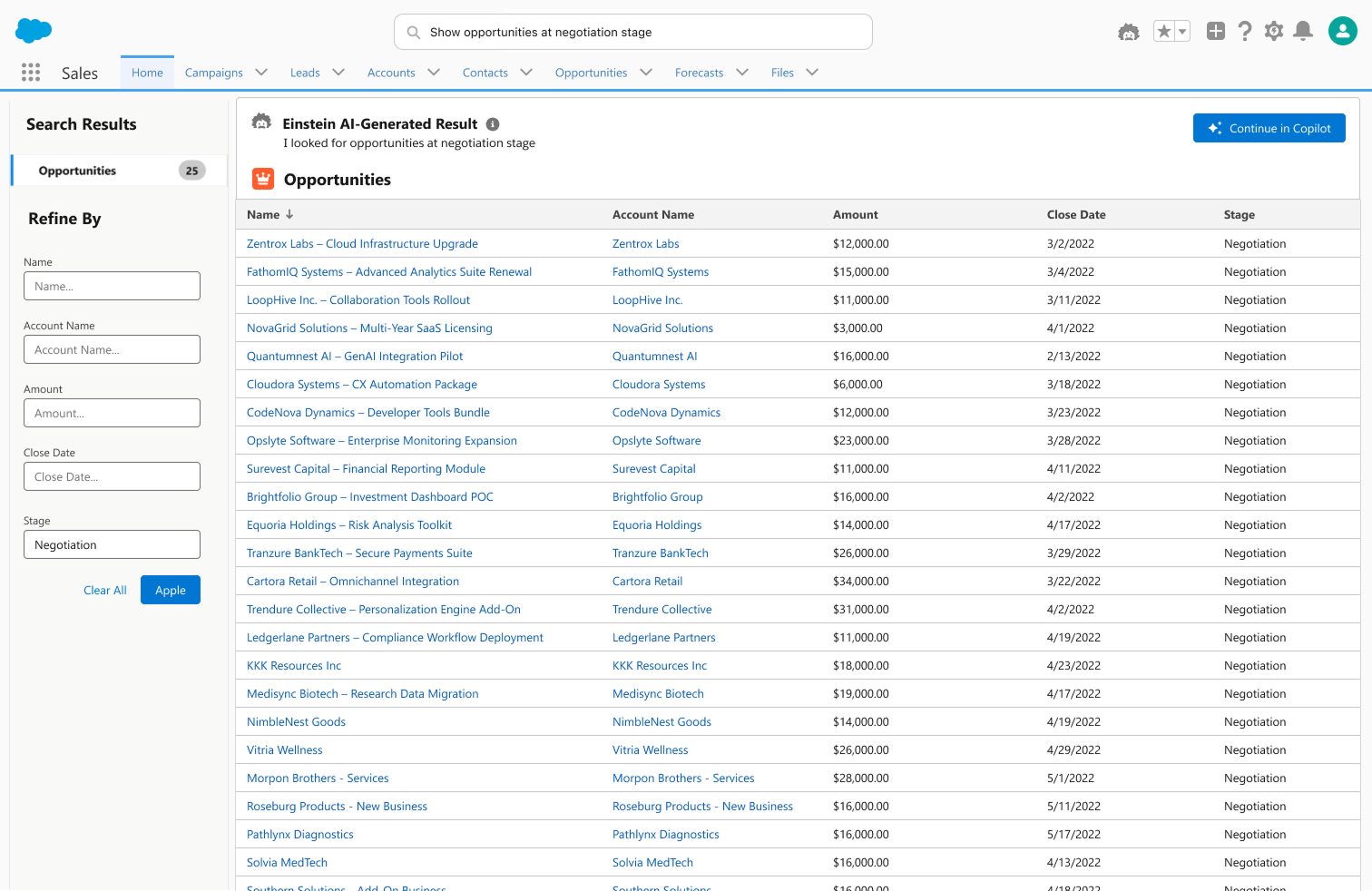This screenshot has width=1372, height=891.
Task: Expand the favorites list dropdown arrow
Action: click(x=1181, y=32)
